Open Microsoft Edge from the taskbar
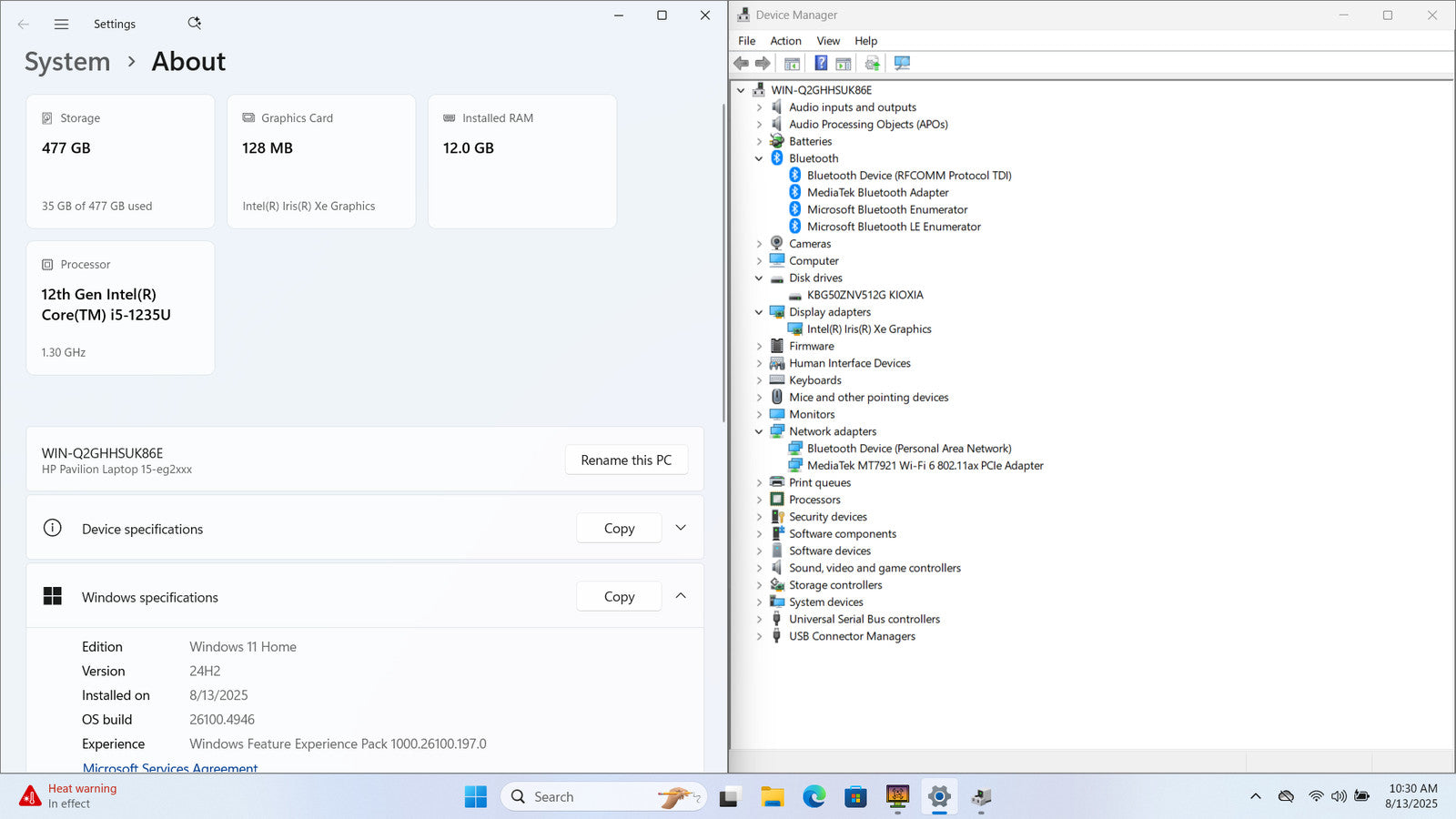 click(x=814, y=797)
